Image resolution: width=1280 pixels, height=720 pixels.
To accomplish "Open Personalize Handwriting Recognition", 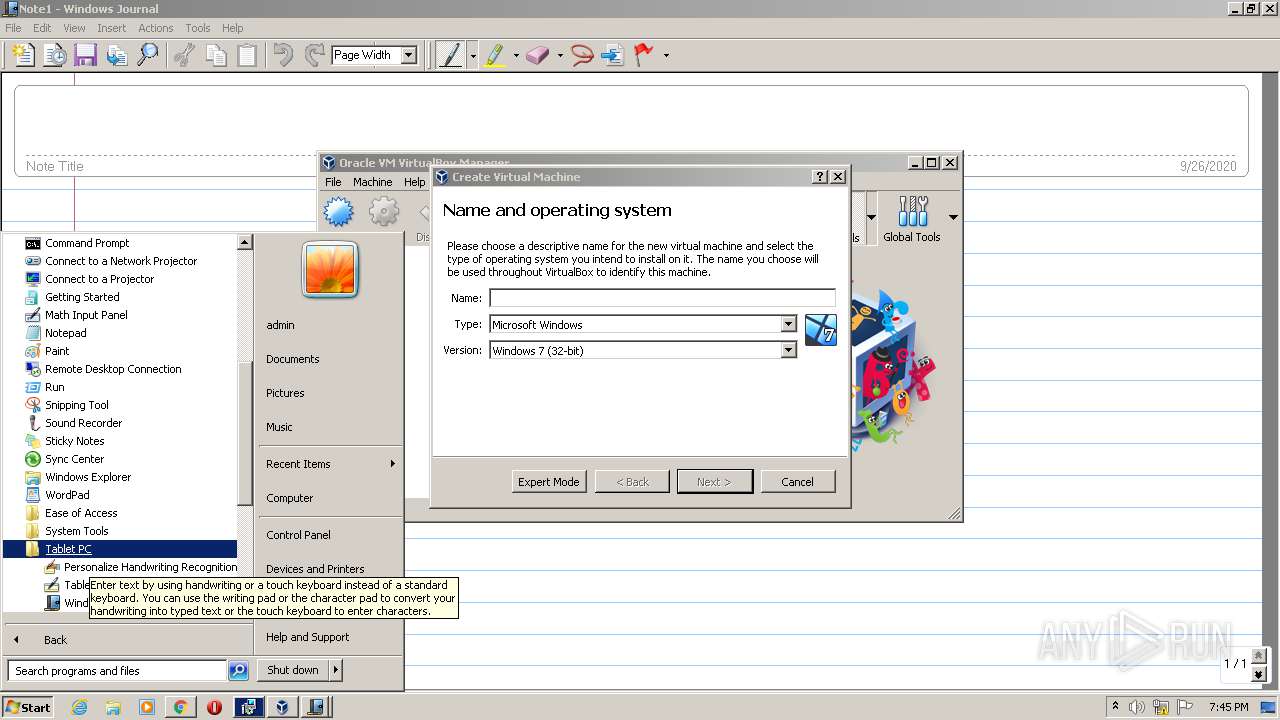I will [150, 567].
